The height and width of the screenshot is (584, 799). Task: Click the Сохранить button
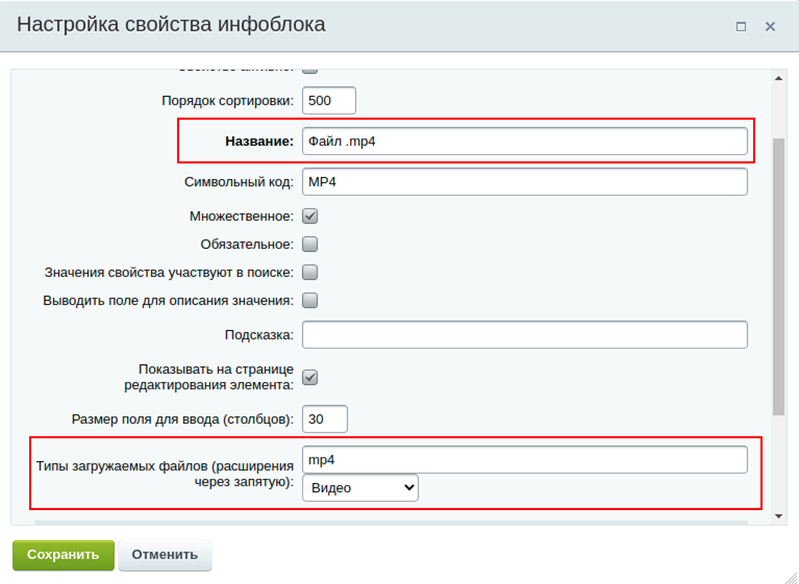tap(63, 554)
